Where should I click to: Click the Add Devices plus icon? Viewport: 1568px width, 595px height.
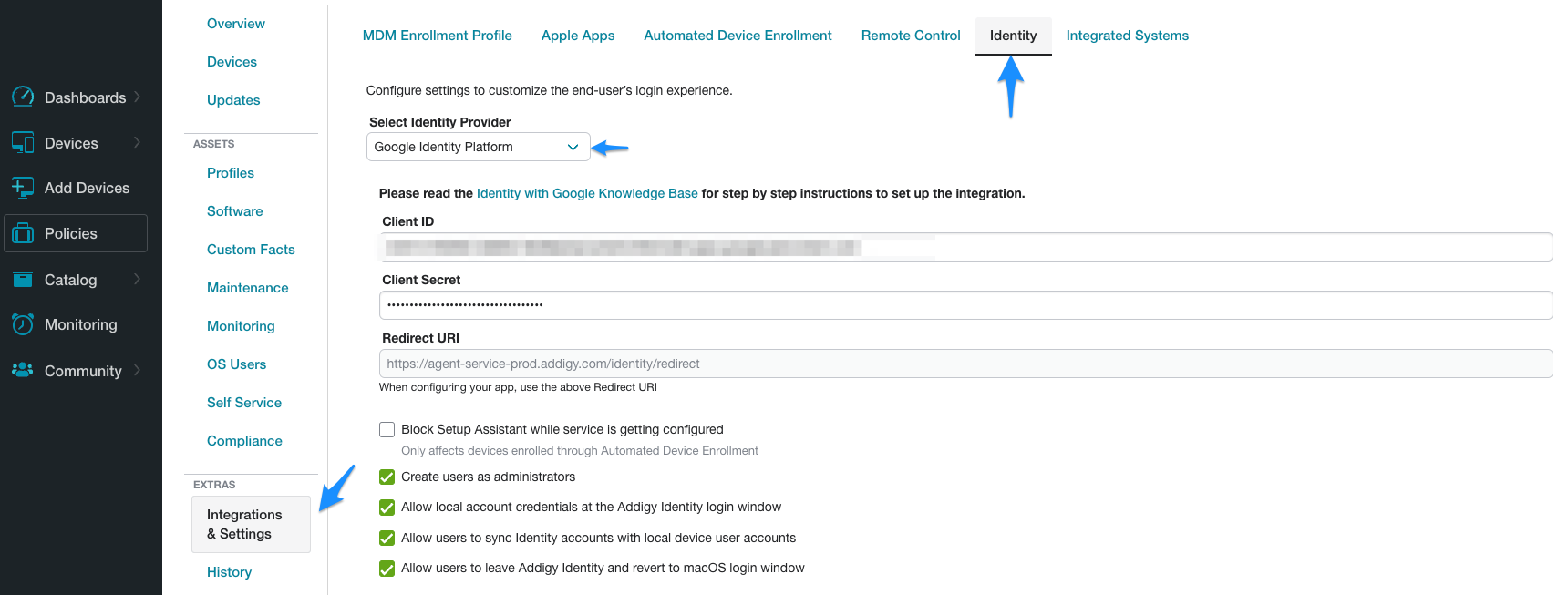pyautogui.click(x=23, y=187)
